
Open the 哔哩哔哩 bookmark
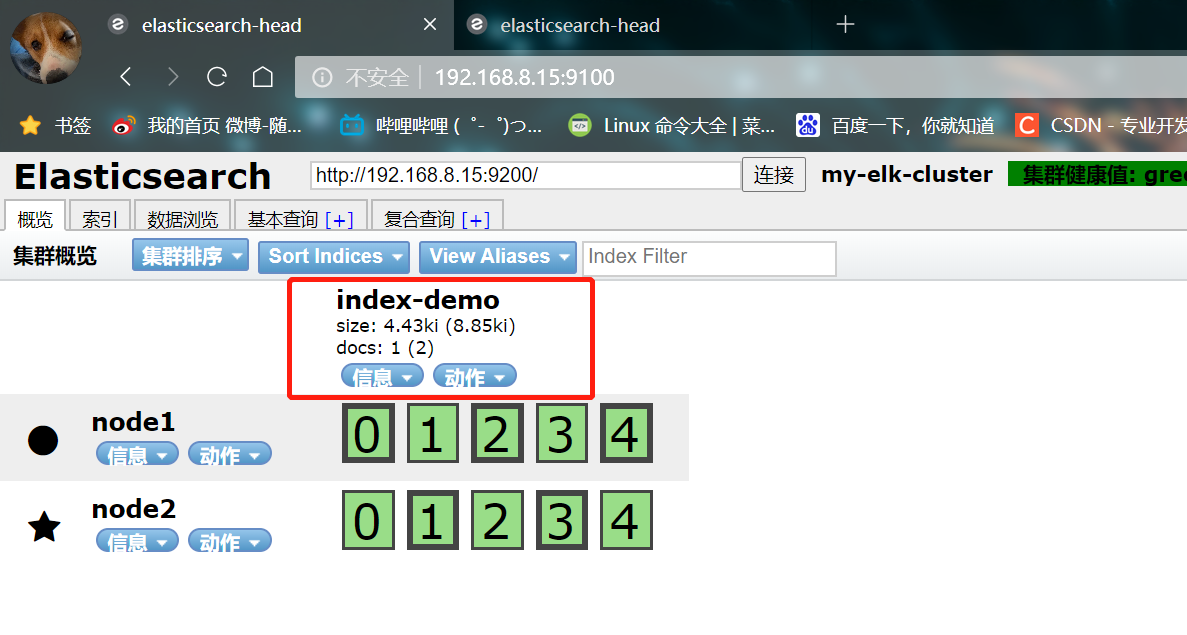tap(441, 125)
